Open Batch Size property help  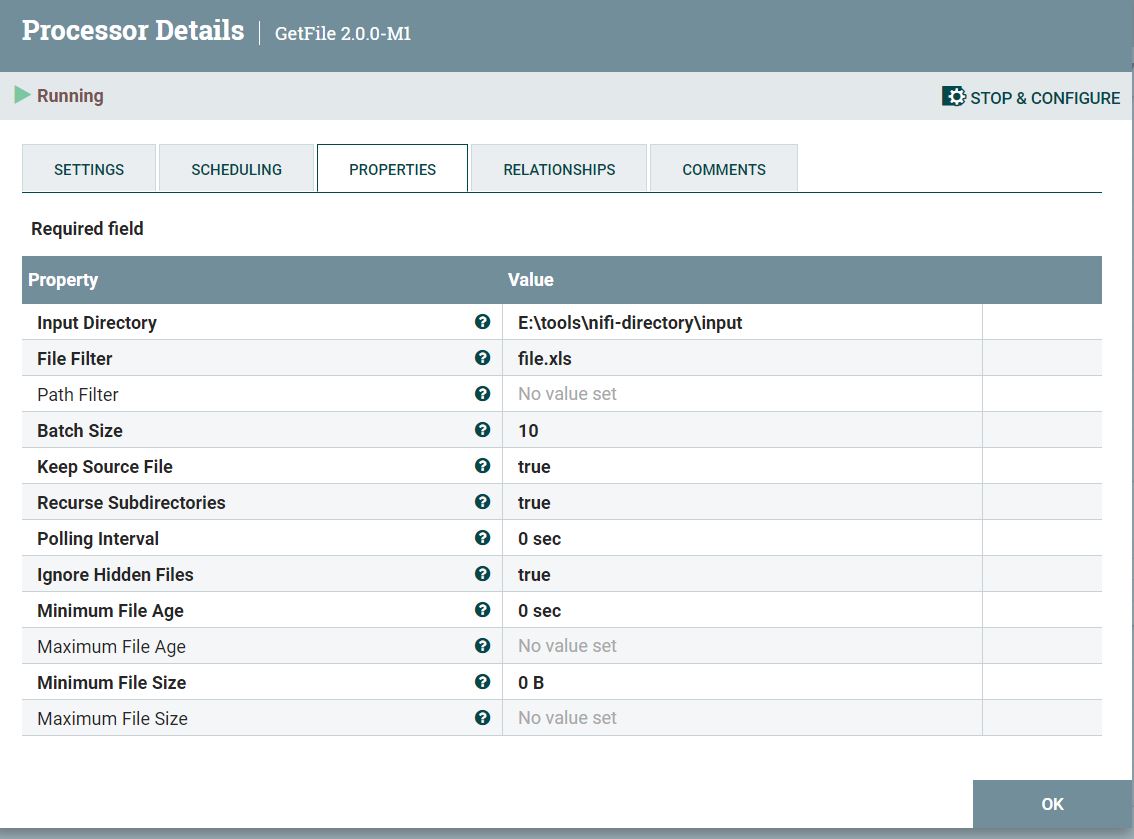tap(483, 430)
